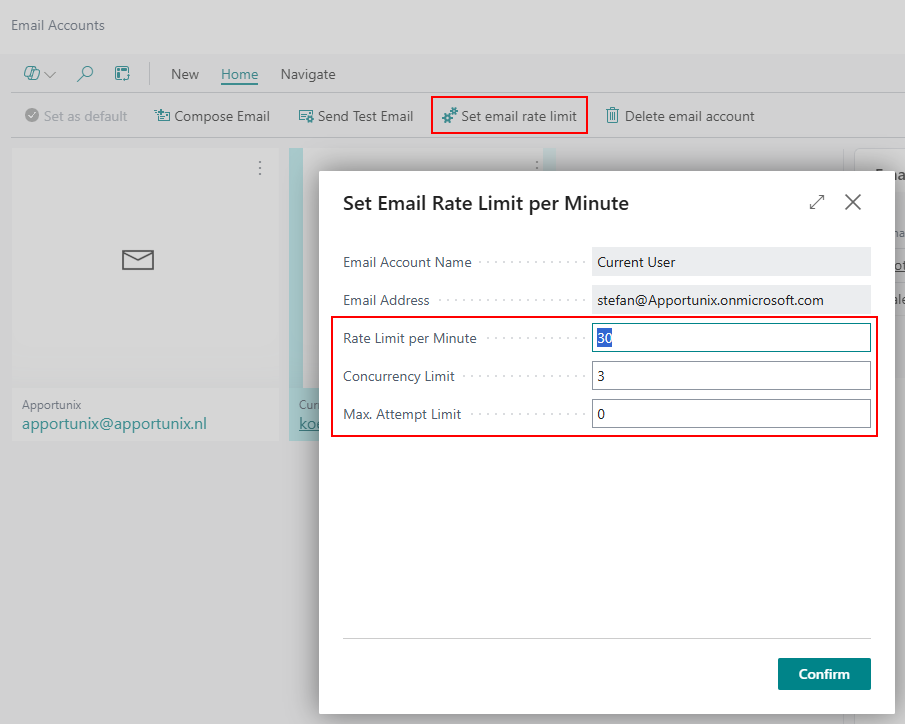Image resolution: width=905 pixels, height=724 pixels.
Task: Click the Max. Attempt Limit field
Action: (731, 414)
